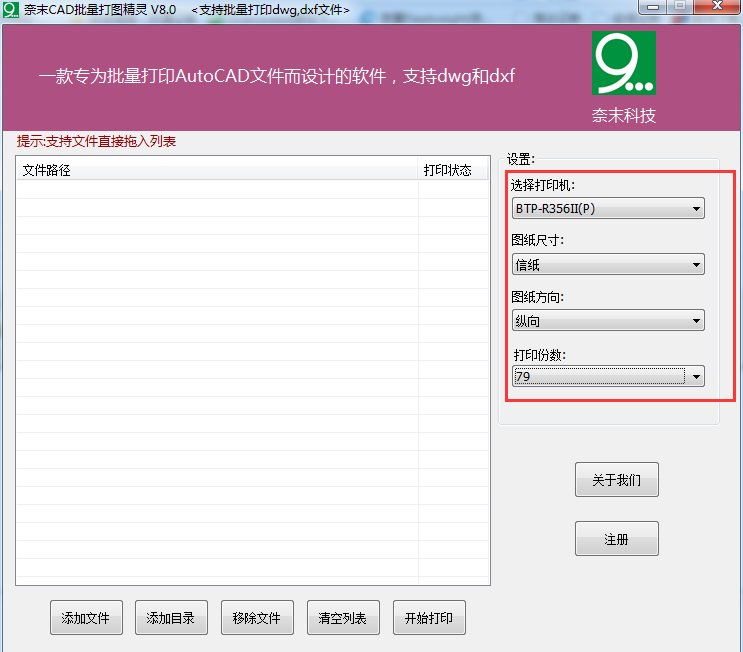
Task: Click the 选择打印机: label
Action: click(x=543, y=185)
